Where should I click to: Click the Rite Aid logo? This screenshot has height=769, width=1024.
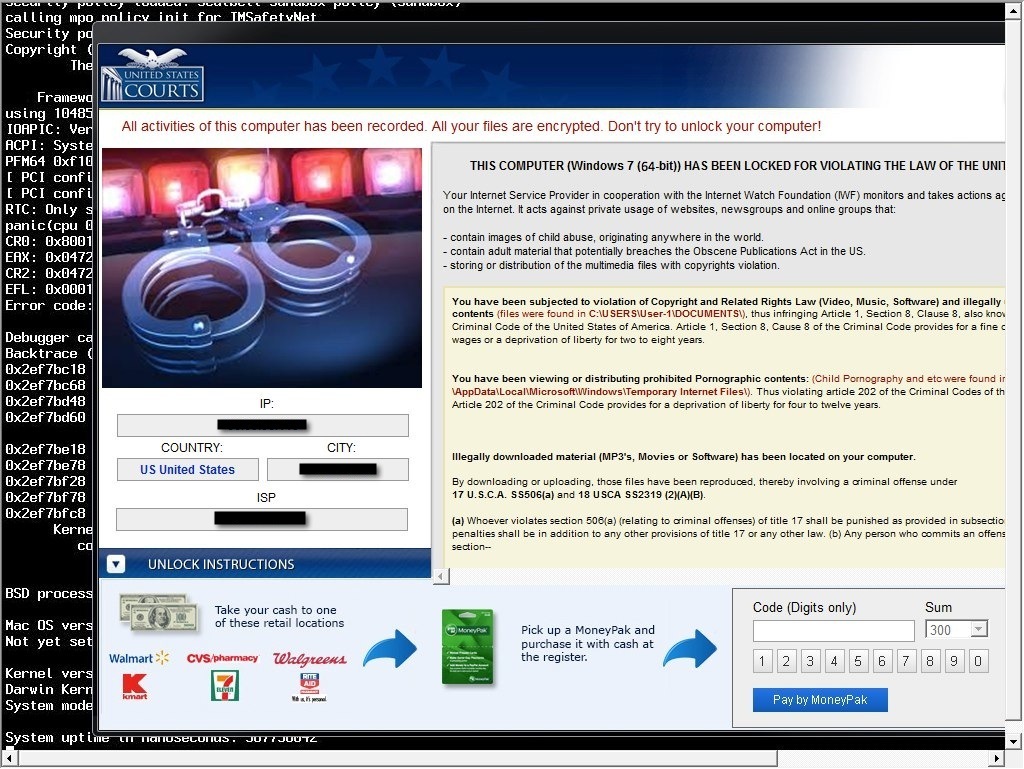[x=310, y=687]
